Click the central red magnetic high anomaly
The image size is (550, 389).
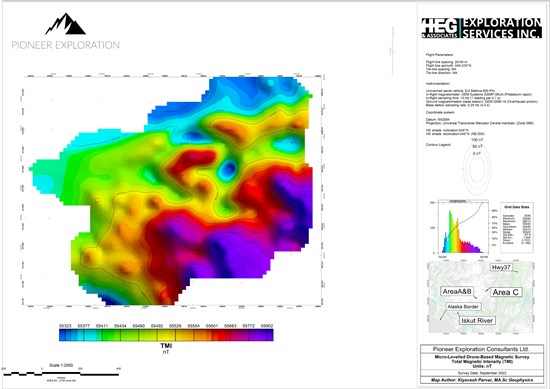point(192,160)
